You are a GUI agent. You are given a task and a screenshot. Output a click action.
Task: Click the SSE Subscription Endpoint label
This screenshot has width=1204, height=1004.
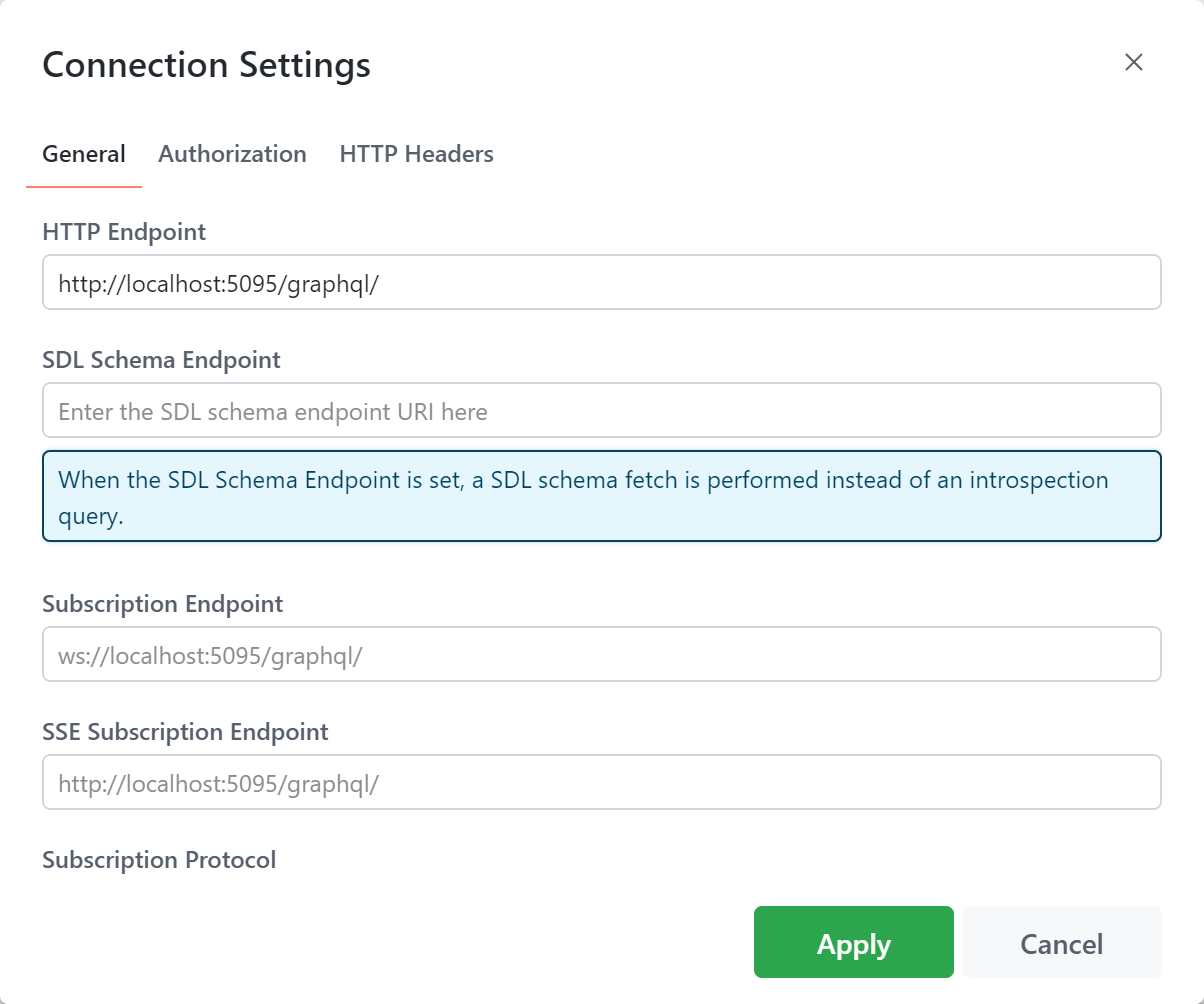tap(185, 732)
